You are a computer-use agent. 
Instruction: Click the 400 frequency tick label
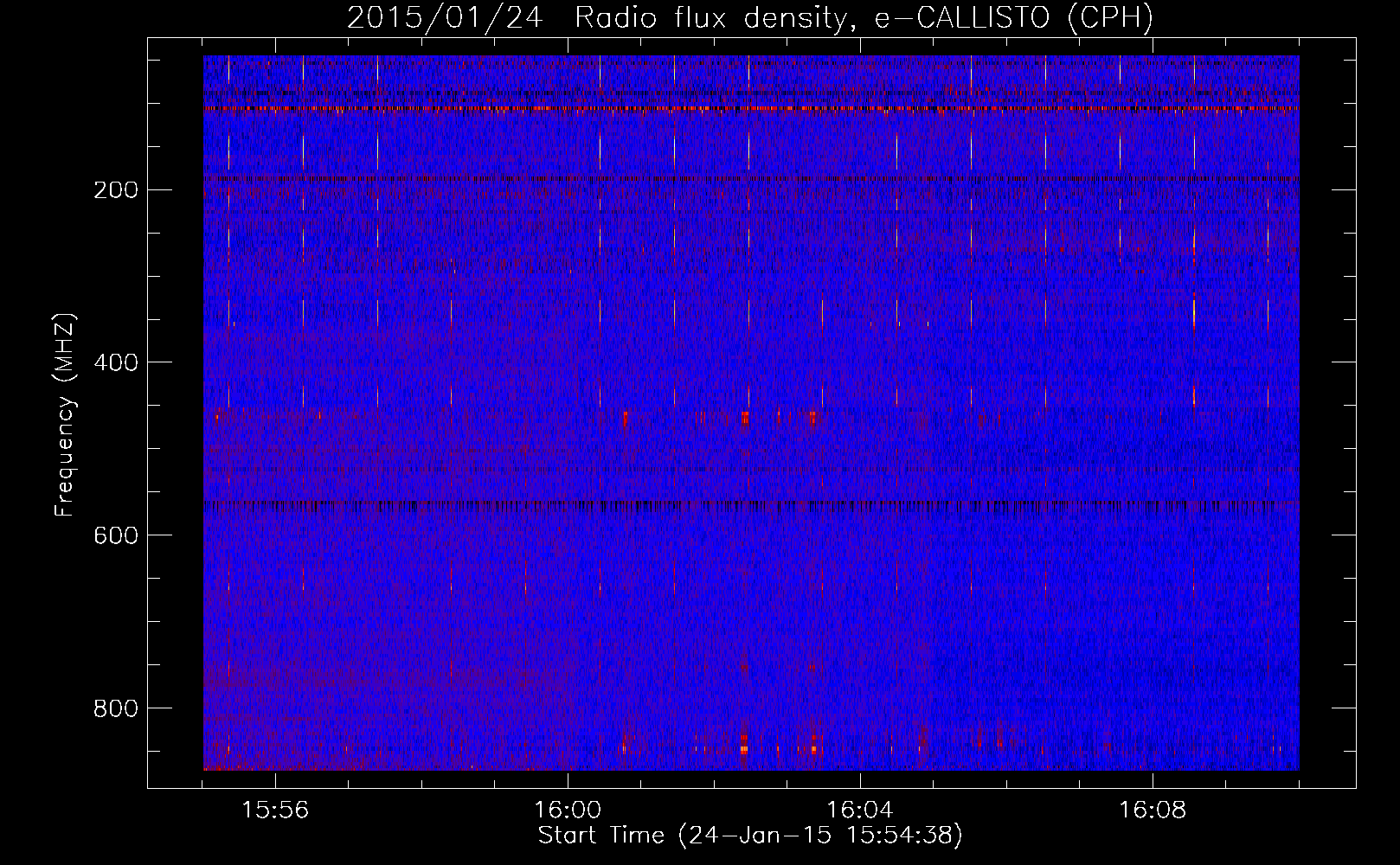pyautogui.click(x=115, y=363)
